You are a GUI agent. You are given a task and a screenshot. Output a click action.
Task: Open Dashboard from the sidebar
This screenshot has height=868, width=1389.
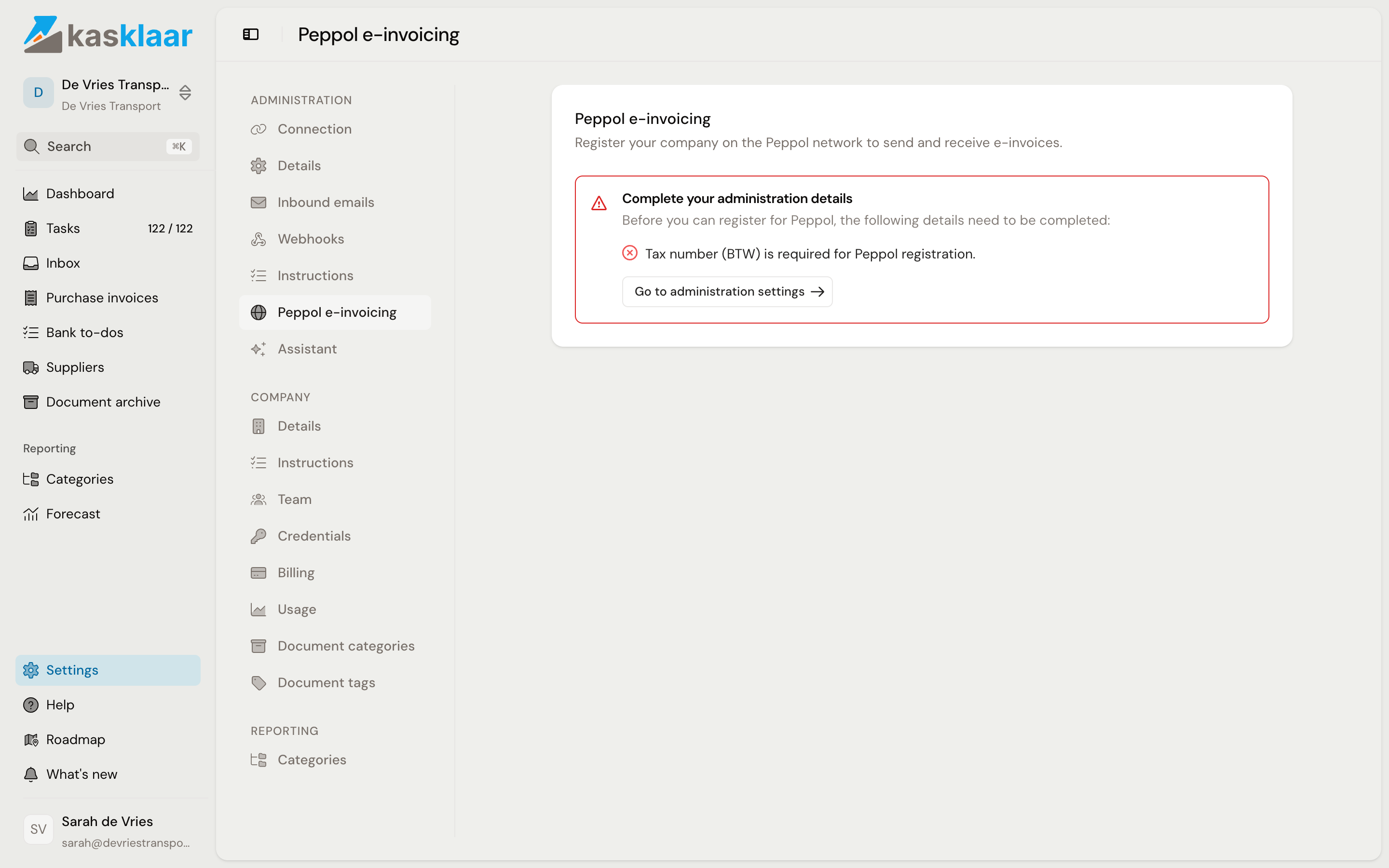pyautogui.click(x=108, y=193)
